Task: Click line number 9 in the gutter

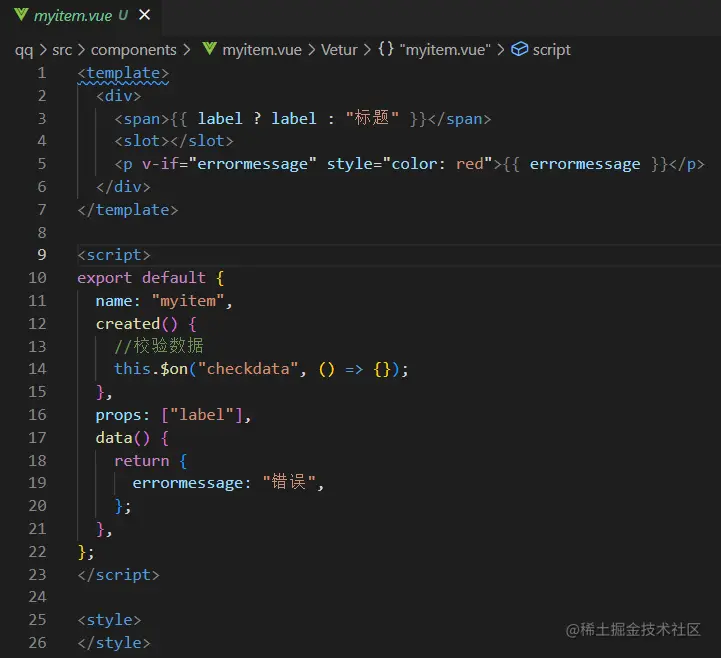Action: [x=42, y=255]
